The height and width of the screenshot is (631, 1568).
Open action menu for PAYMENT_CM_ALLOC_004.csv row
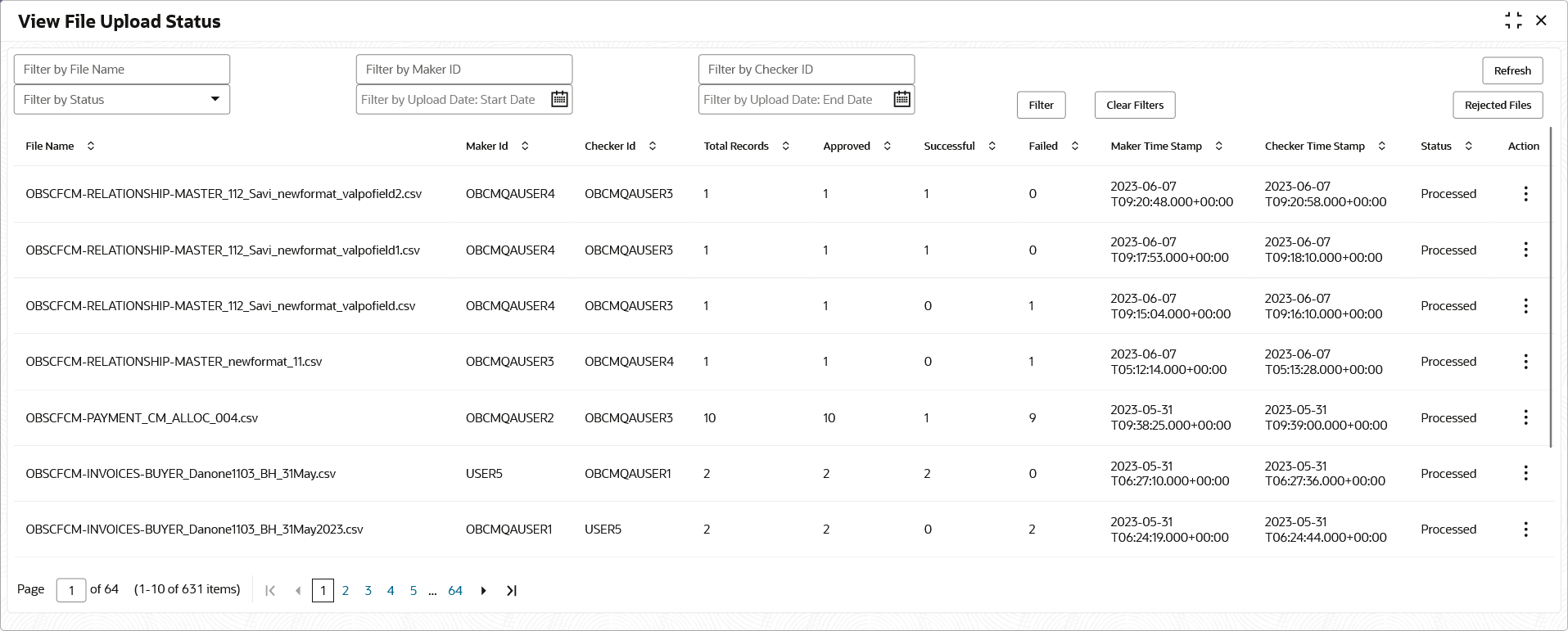tap(1525, 417)
